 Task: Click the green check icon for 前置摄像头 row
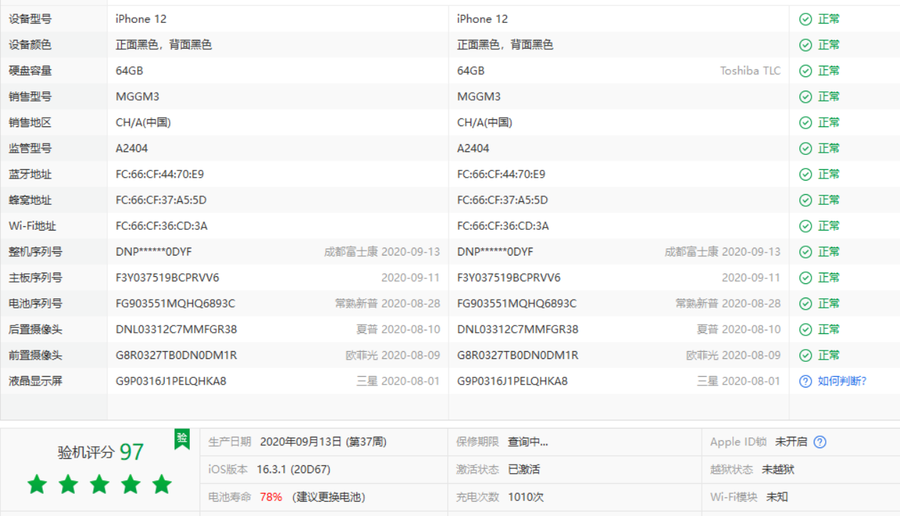click(805, 355)
